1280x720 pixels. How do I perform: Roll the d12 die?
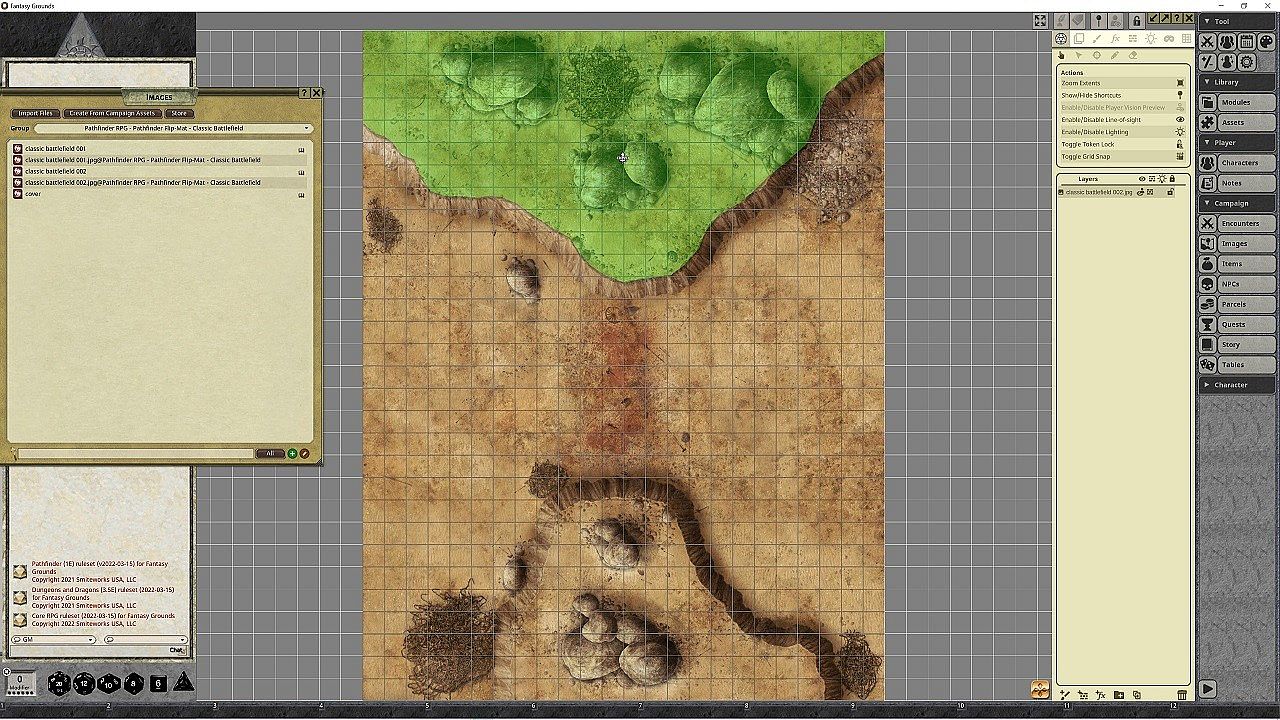point(84,683)
